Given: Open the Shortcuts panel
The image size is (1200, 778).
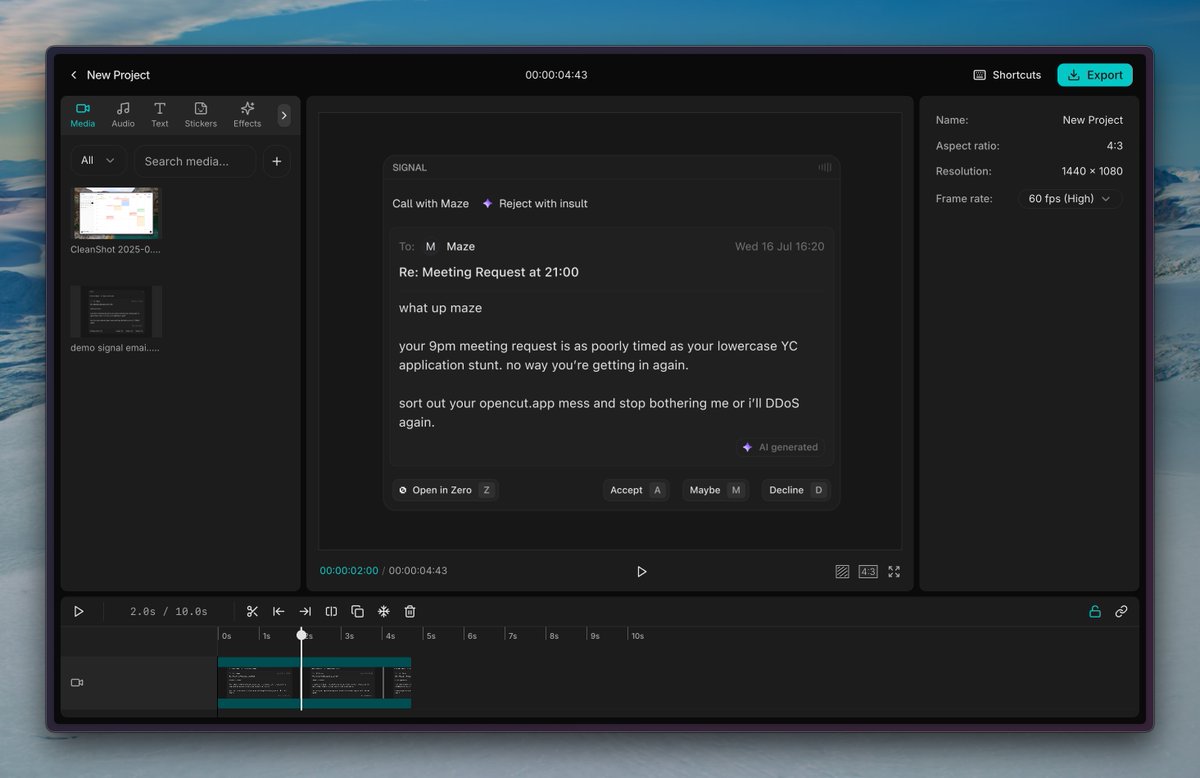Looking at the screenshot, I should (x=1007, y=75).
